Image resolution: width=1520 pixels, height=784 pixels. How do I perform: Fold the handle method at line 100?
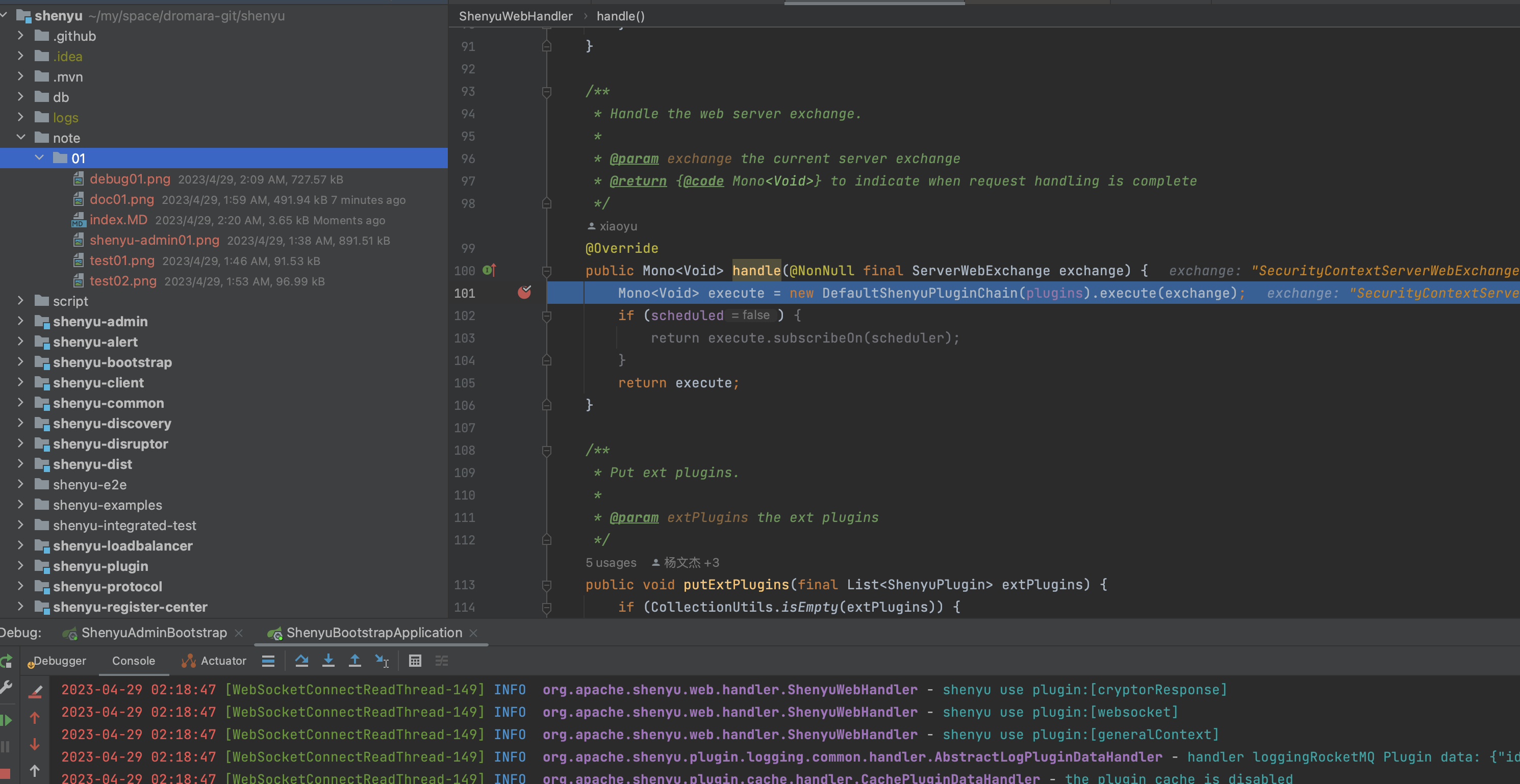tap(546, 271)
